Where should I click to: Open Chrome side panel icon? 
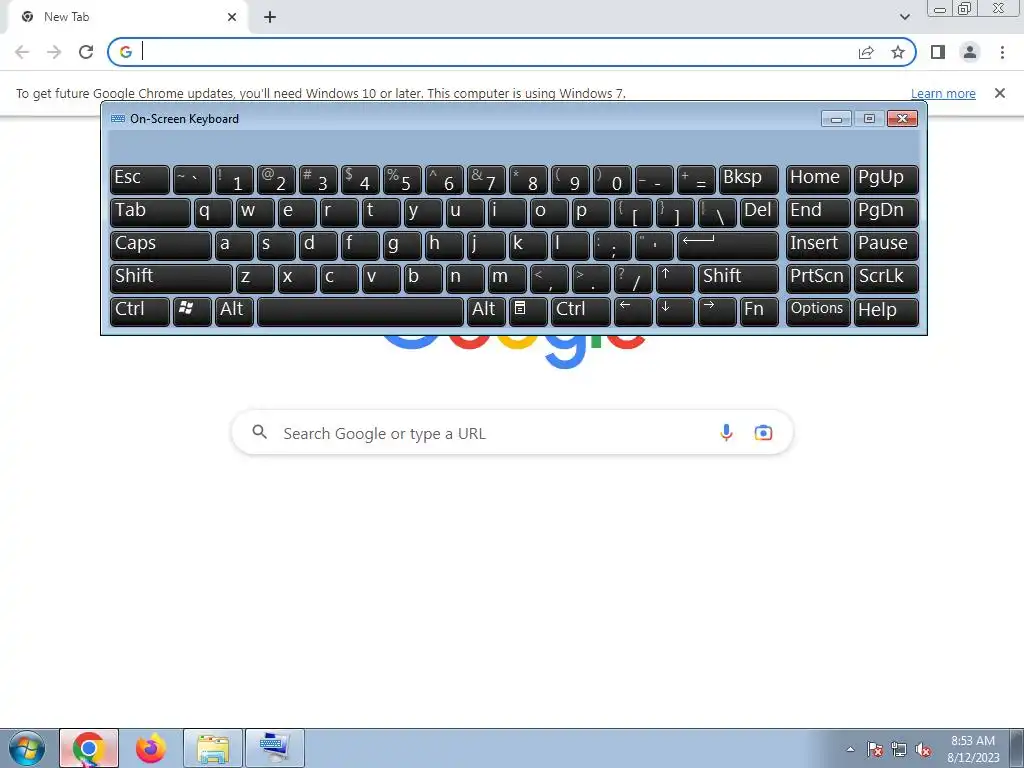pos(938,52)
